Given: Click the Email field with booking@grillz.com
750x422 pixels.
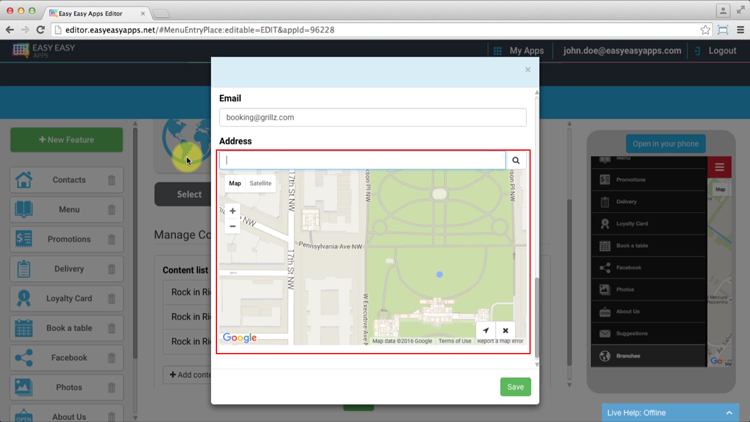Looking at the screenshot, I should click(373, 117).
